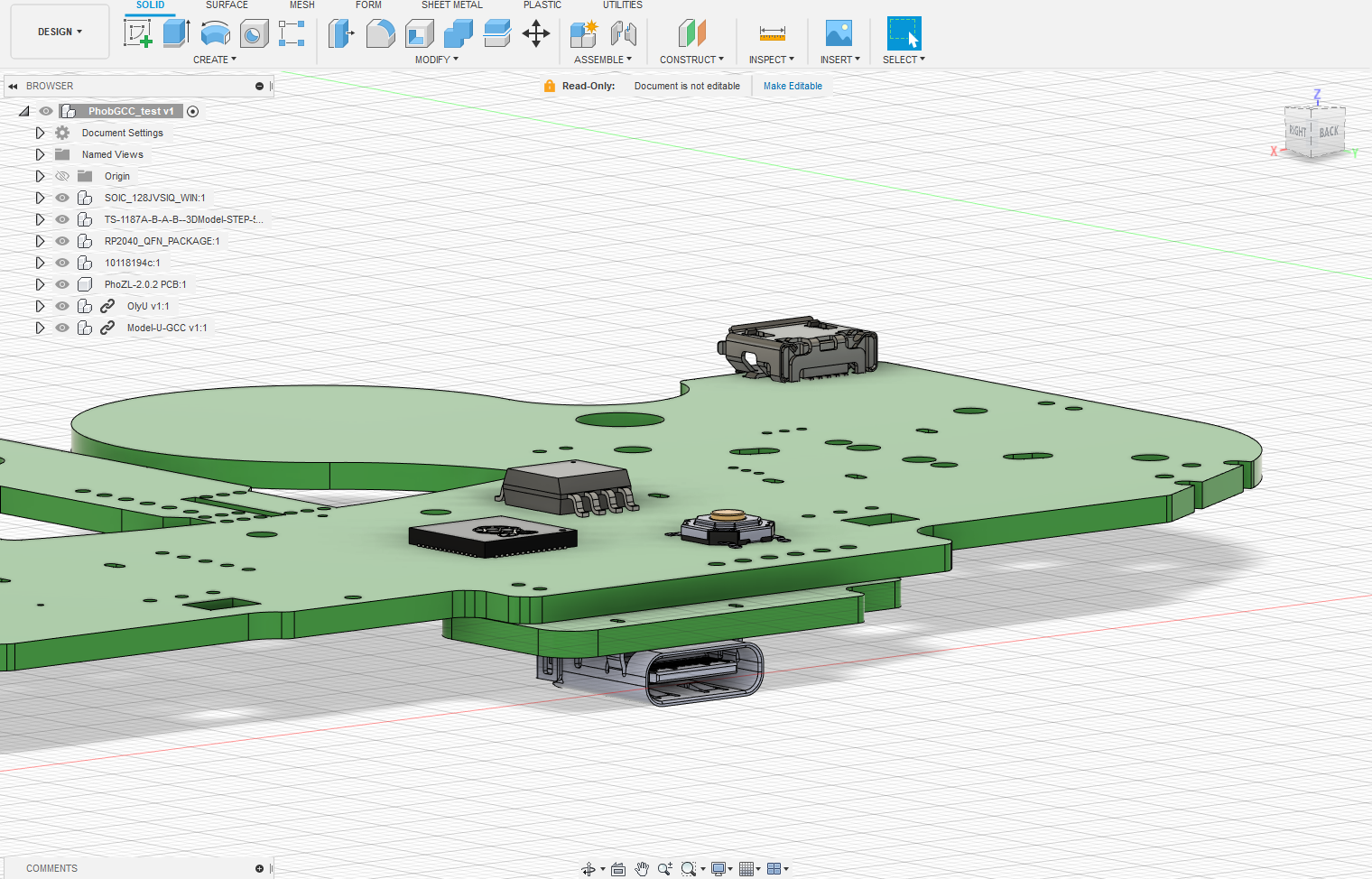Switch to the SHEET METAL tab
Viewport: 1372px width, 879px height.
point(451,5)
